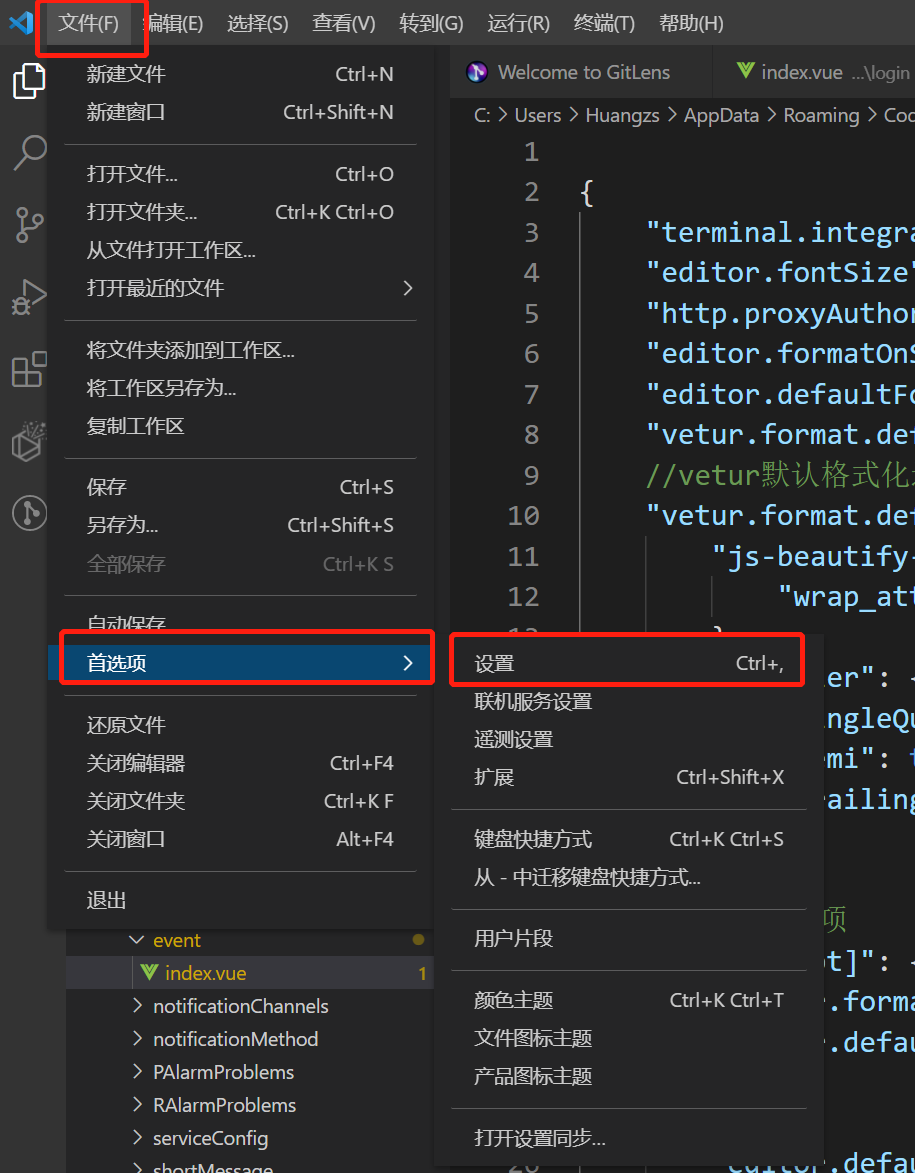Open 设置 from the preferences submenu
915x1173 pixels.
pyautogui.click(x=629, y=664)
